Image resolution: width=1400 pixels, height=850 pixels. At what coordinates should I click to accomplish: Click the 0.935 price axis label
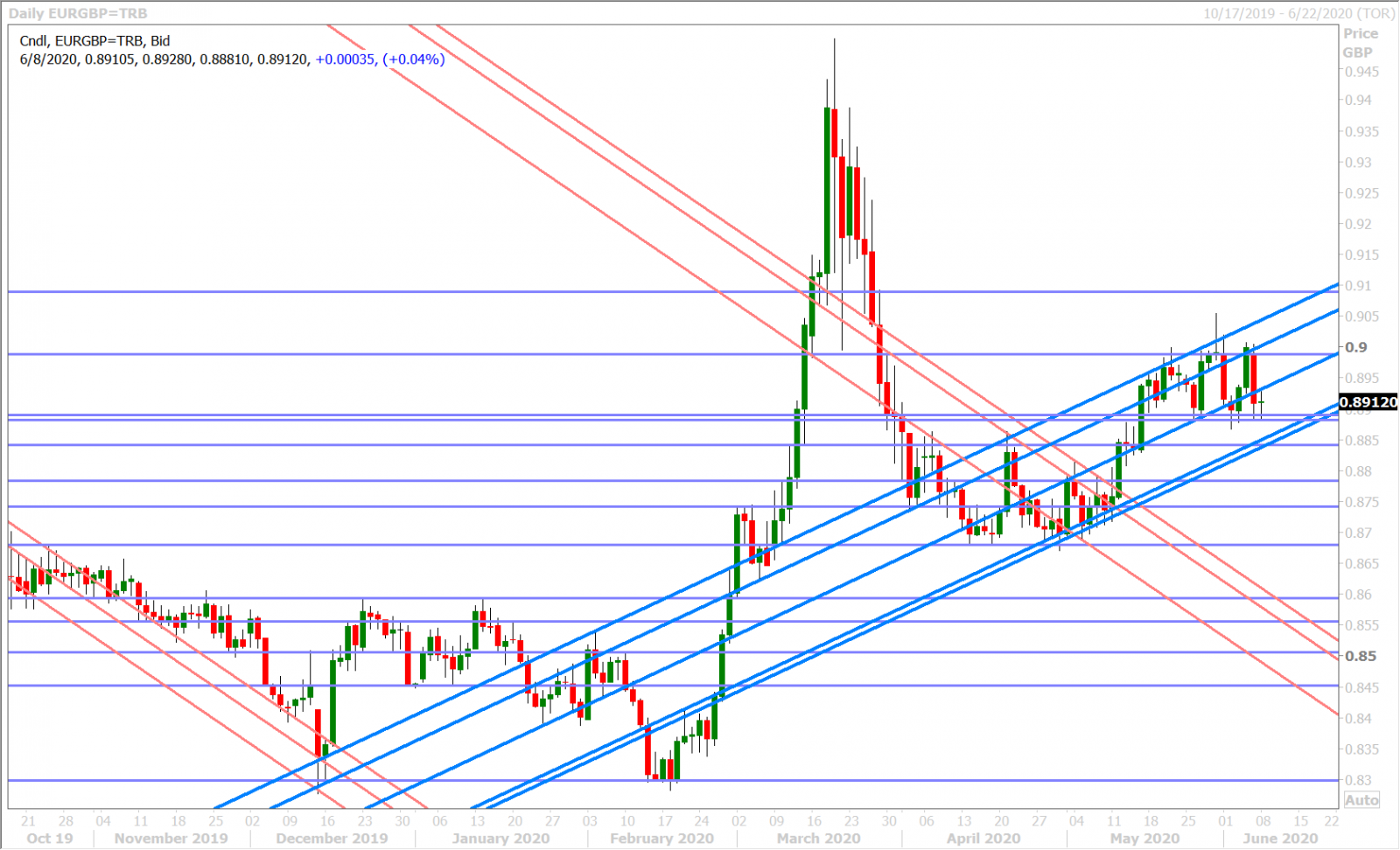(1362, 131)
